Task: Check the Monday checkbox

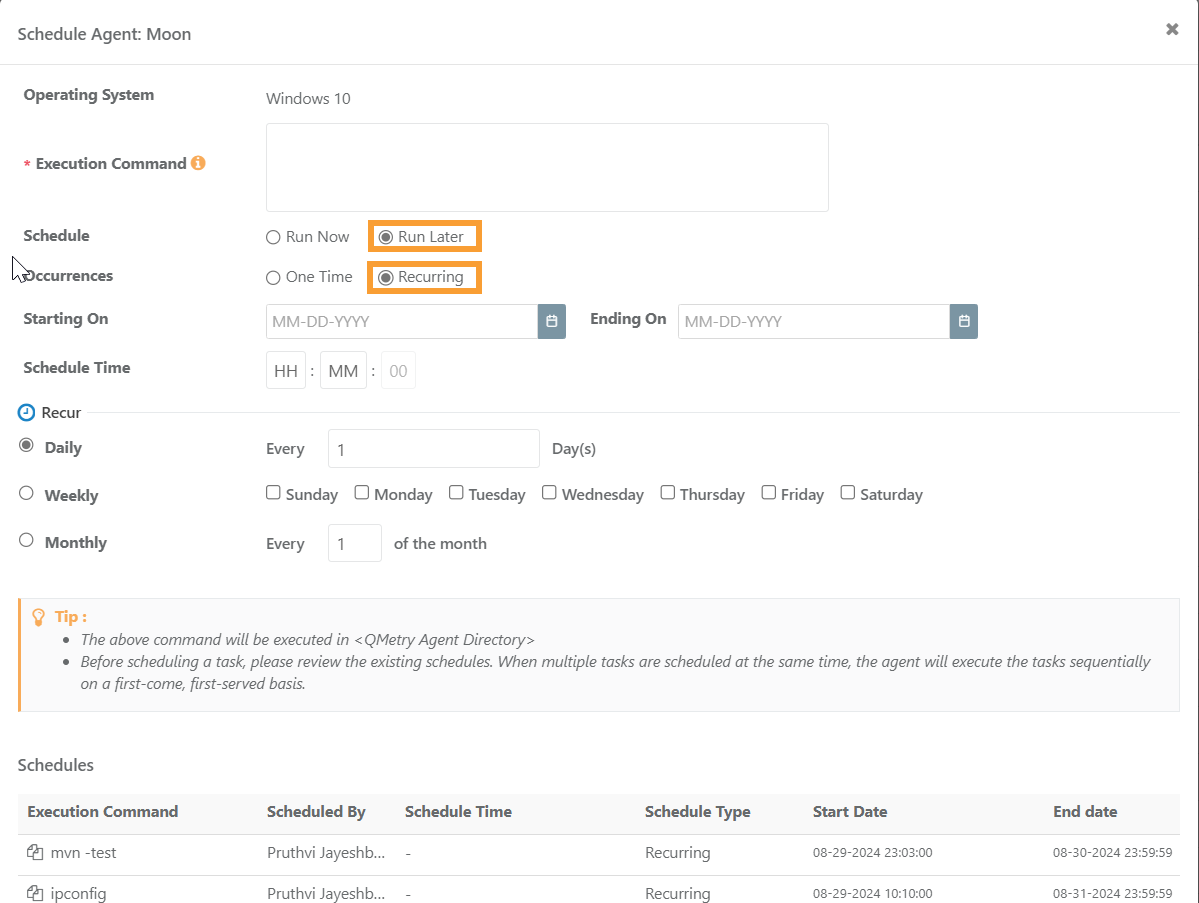Action: point(360,491)
